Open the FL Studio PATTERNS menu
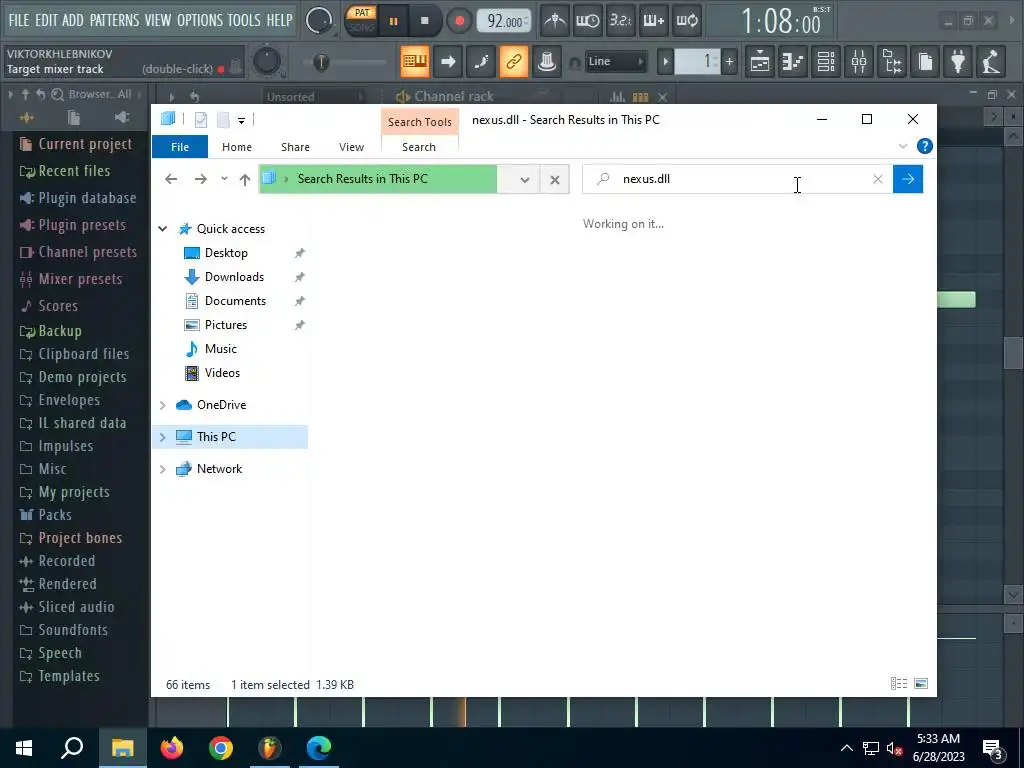The height and width of the screenshot is (768, 1024). 114,20
